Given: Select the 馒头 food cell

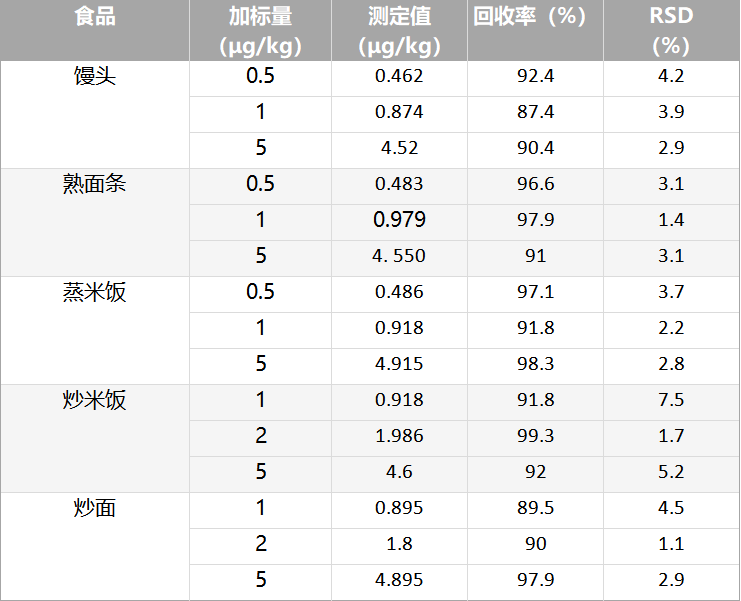Looking at the screenshot, I should point(95,76).
